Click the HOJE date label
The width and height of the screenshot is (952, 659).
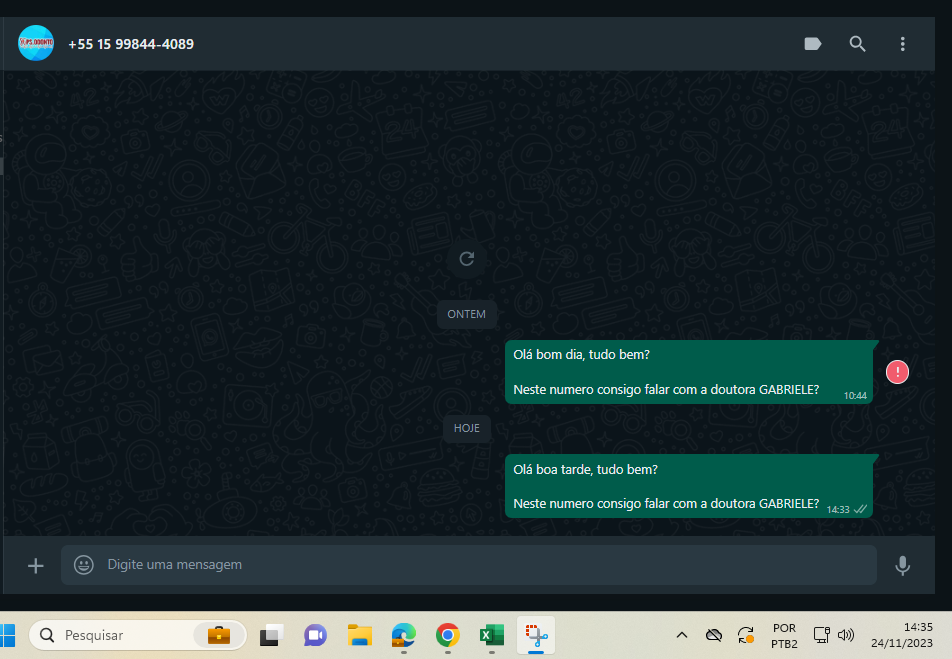466,428
